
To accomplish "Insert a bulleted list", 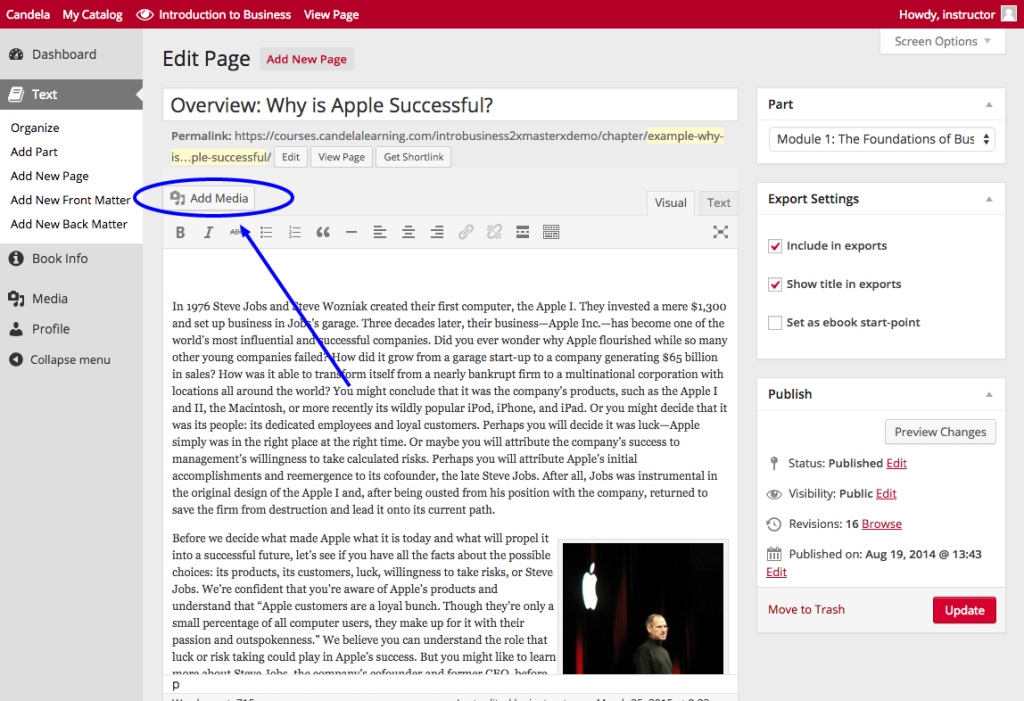I will [266, 232].
